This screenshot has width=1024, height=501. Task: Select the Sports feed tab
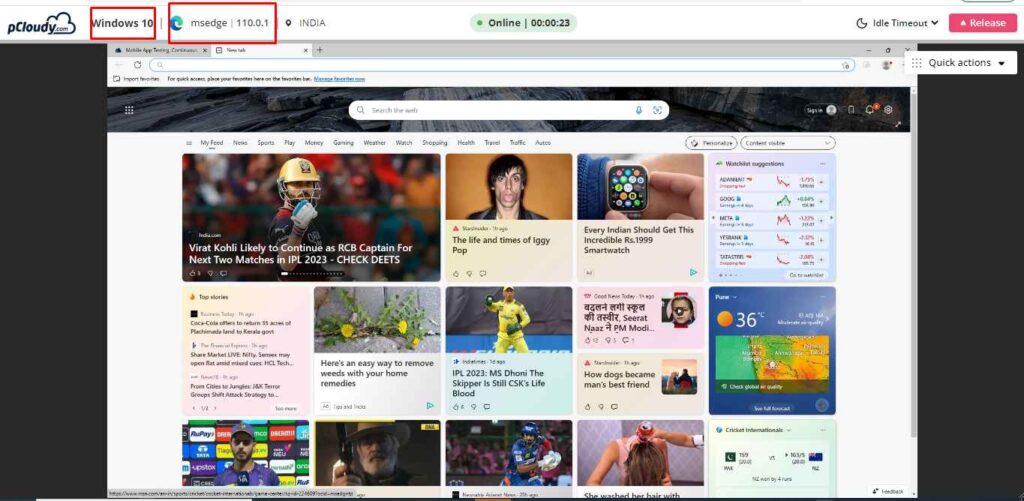266,142
